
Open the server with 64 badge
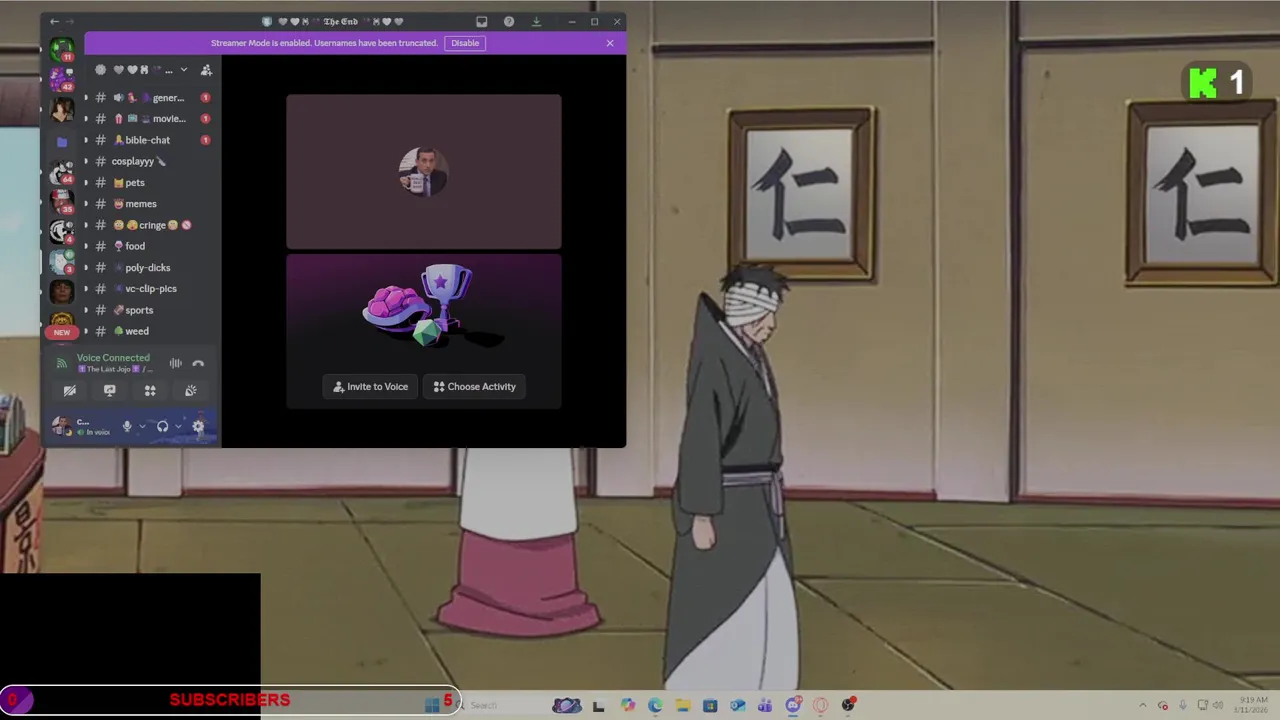[x=62, y=172]
